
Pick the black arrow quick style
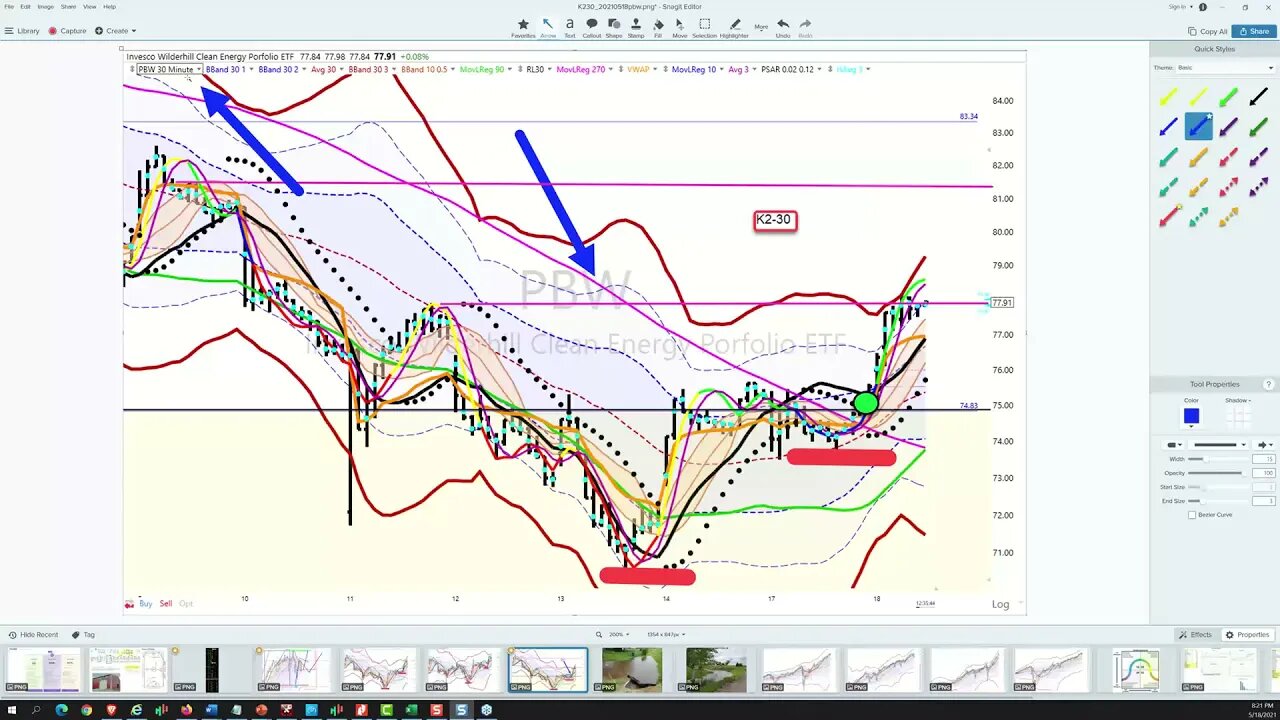tap(1258, 97)
